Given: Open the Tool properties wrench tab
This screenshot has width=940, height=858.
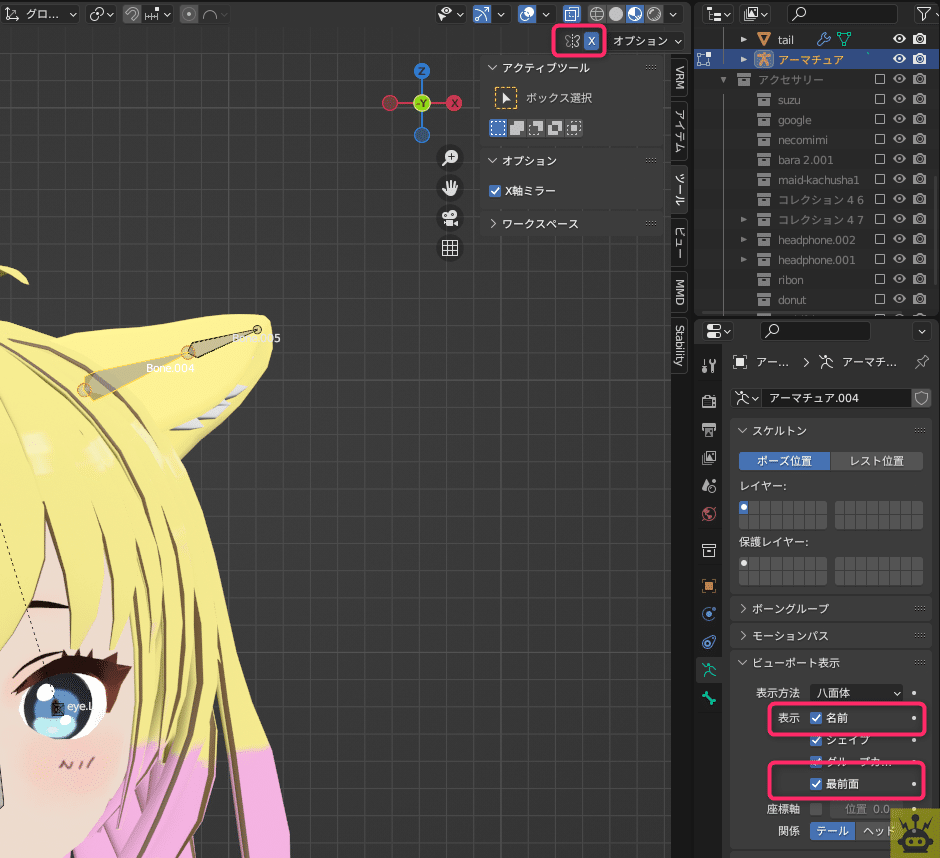Looking at the screenshot, I should point(709,366).
